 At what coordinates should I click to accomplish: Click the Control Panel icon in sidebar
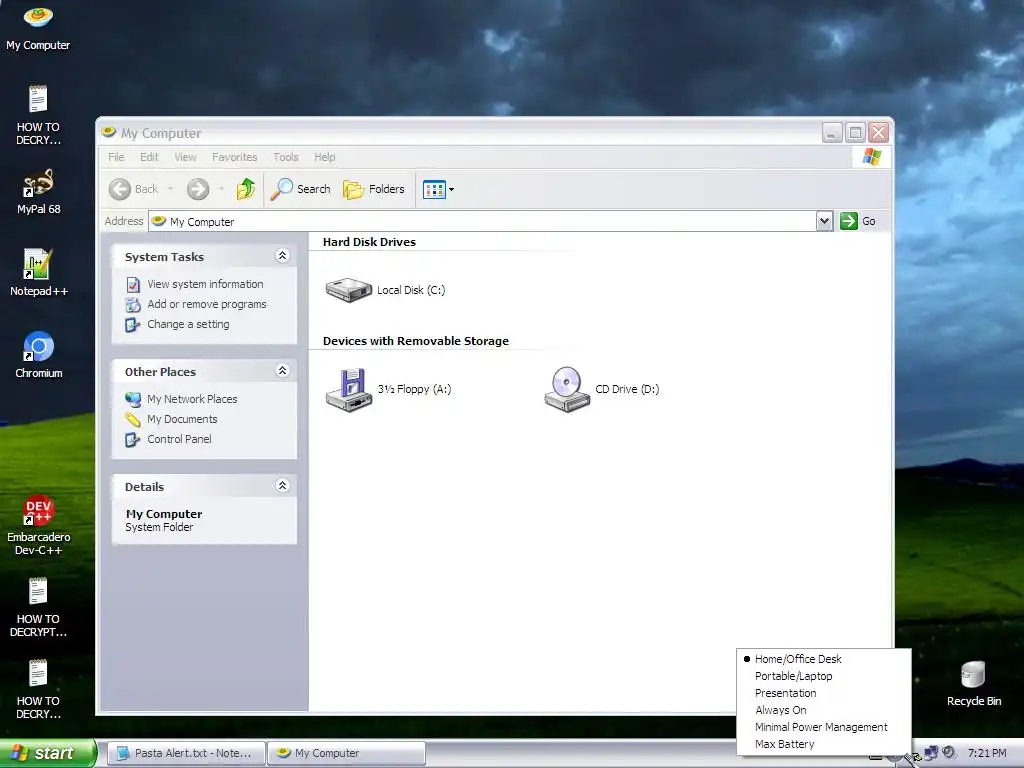point(133,440)
